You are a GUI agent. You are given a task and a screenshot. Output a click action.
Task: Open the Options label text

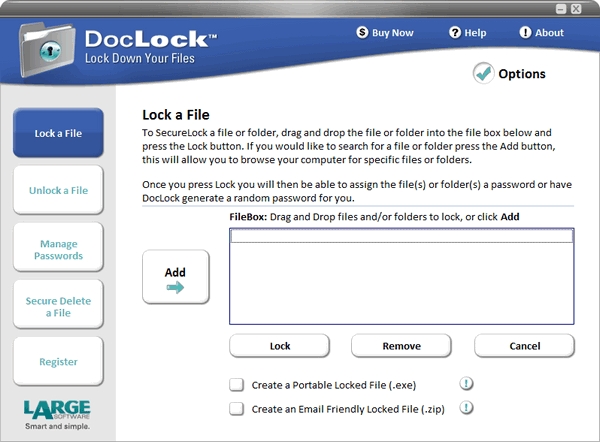point(522,73)
